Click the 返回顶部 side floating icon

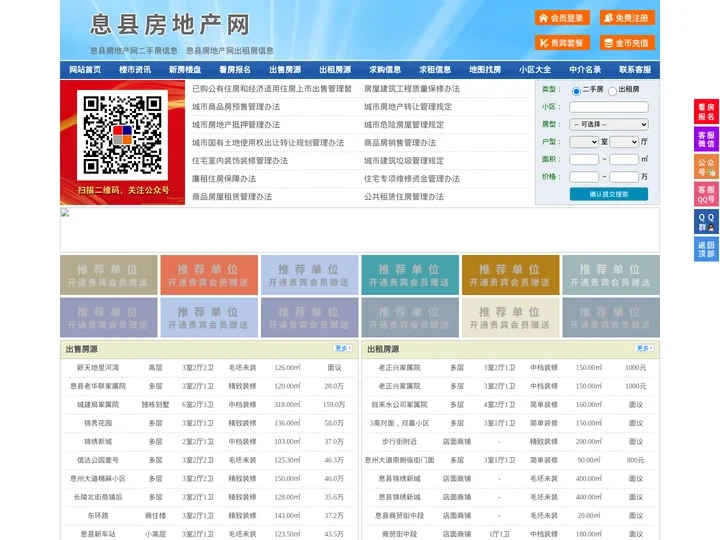click(x=706, y=249)
